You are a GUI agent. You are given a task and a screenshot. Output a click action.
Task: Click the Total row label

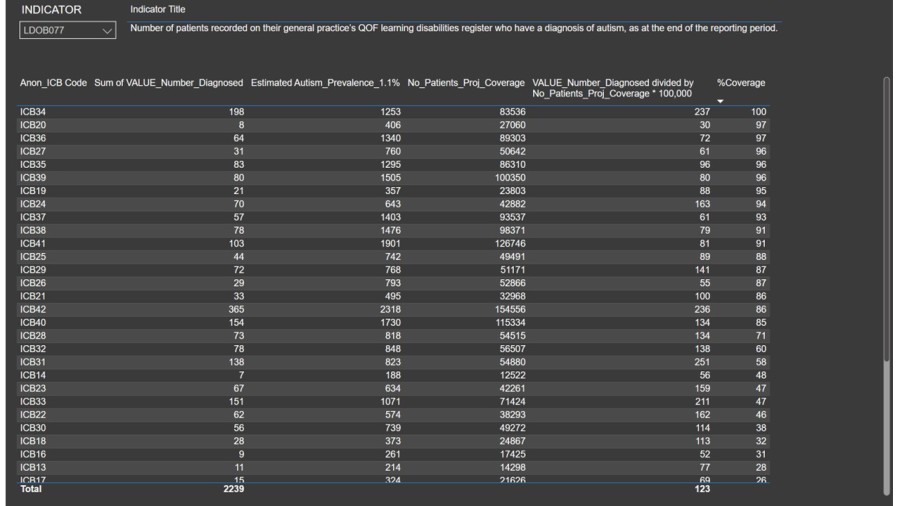pyautogui.click(x=31, y=489)
